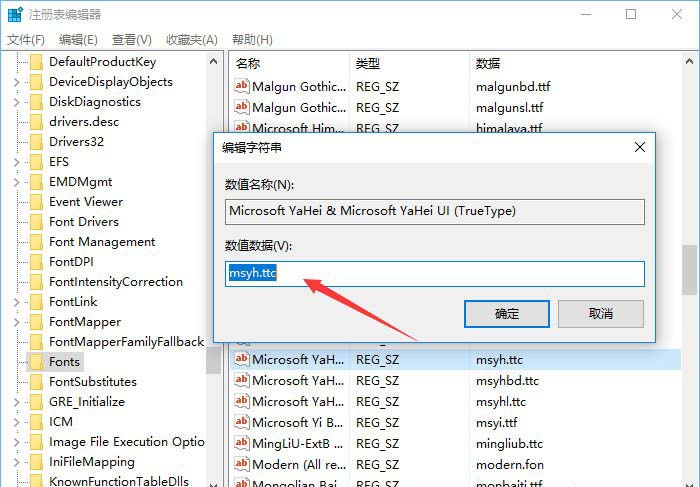Close the 编辑字符串 dialog with X
Viewport: 700px width, 487px height.
639,147
